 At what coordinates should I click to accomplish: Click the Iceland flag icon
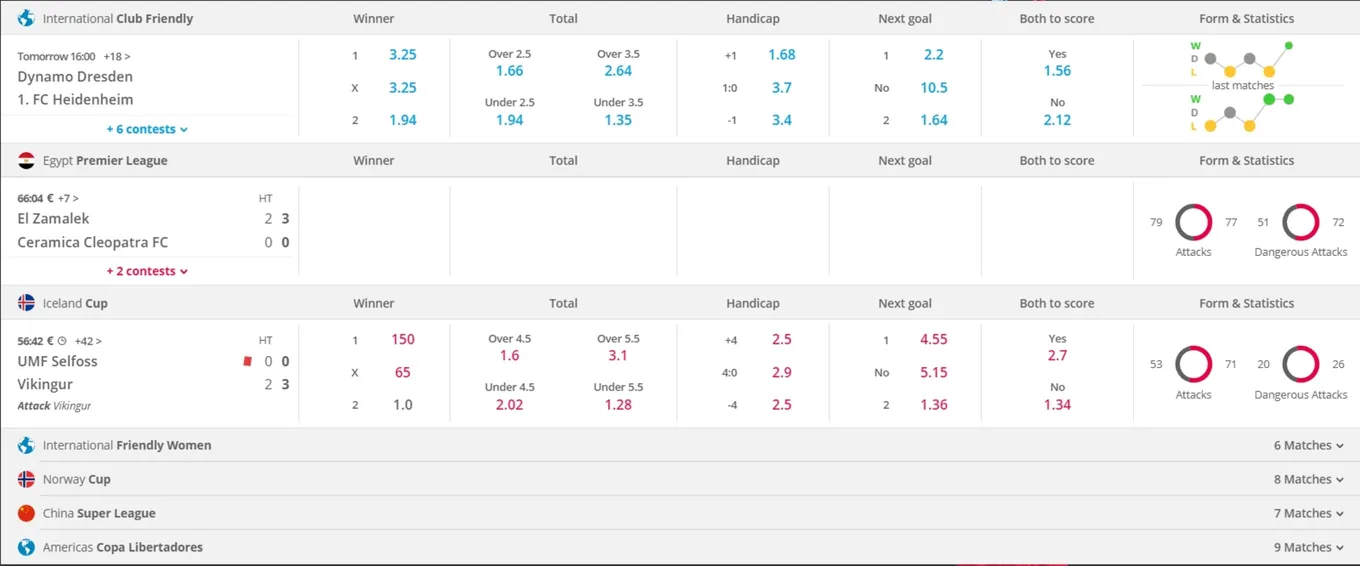(x=26, y=303)
